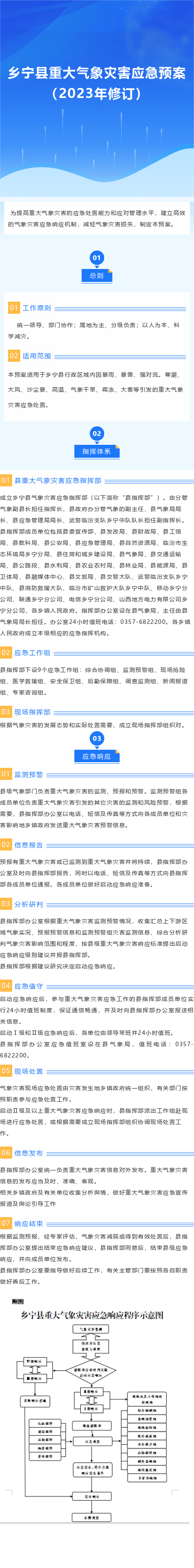The width and height of the screenshot is (194, 1568).
Task: Click the 县重大气象灾害应急指挥部 heading
Action: (58, 480)
